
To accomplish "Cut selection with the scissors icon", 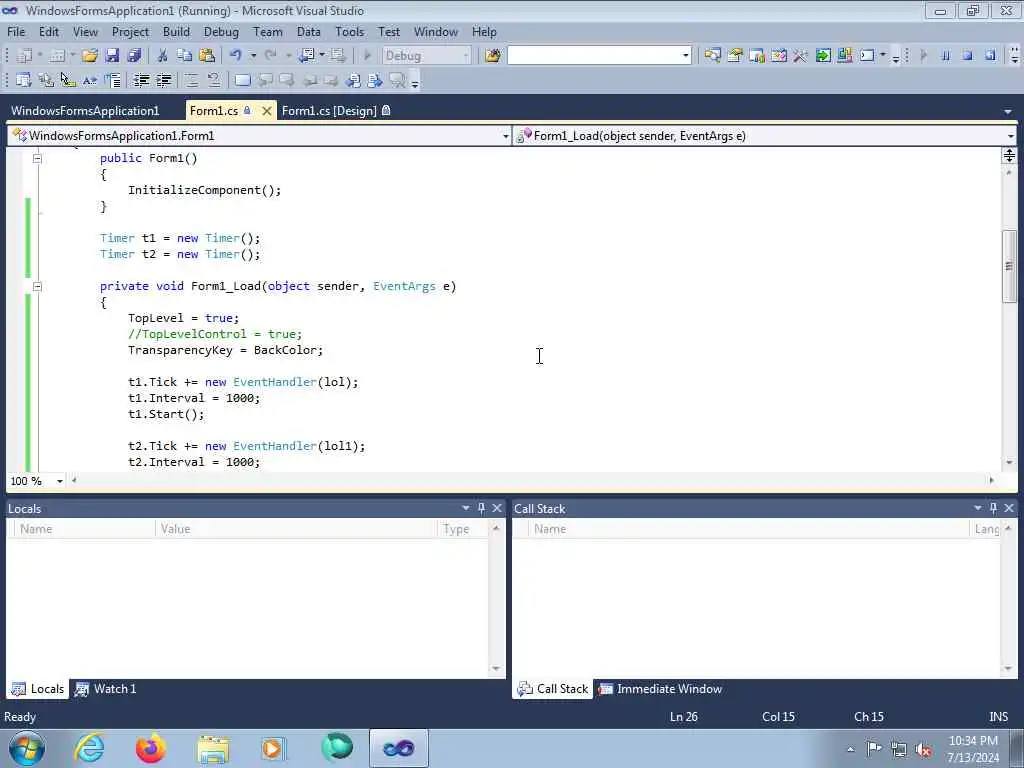I will click(x=162, y=56).
